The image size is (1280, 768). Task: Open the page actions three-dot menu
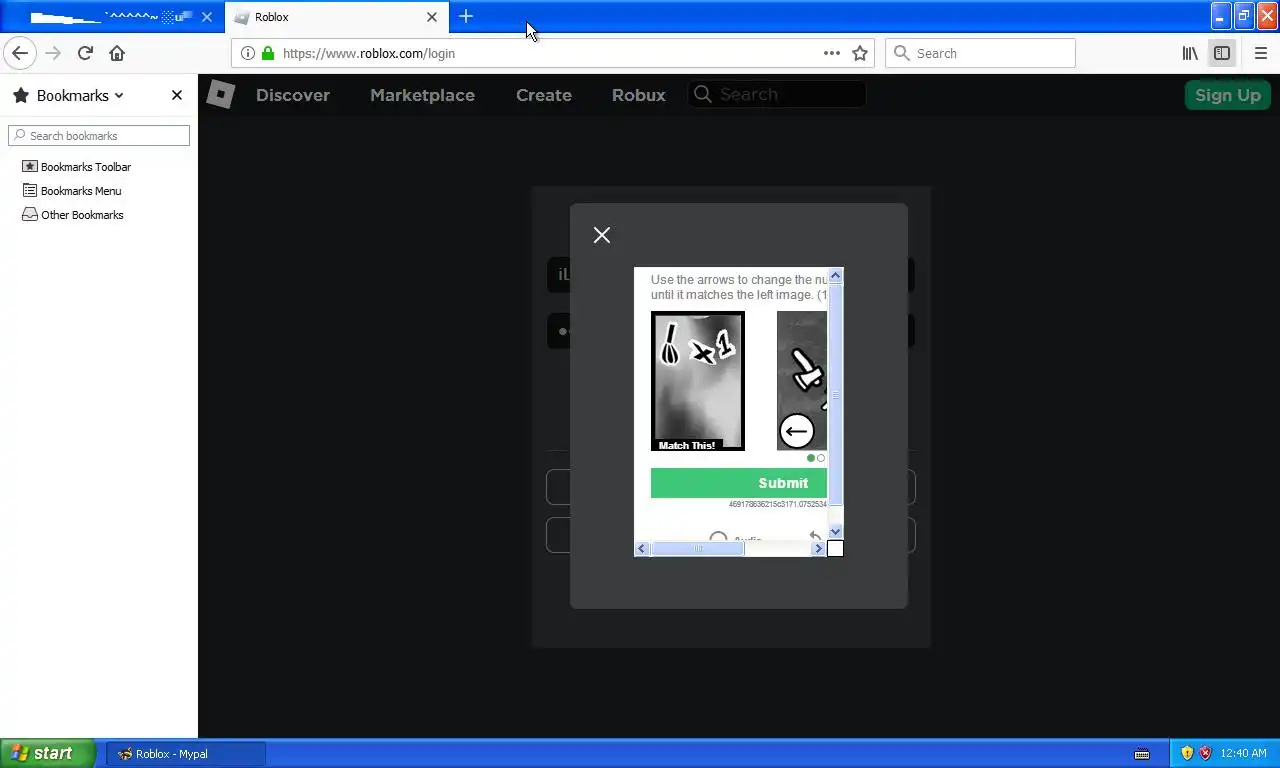click(832, 53)
